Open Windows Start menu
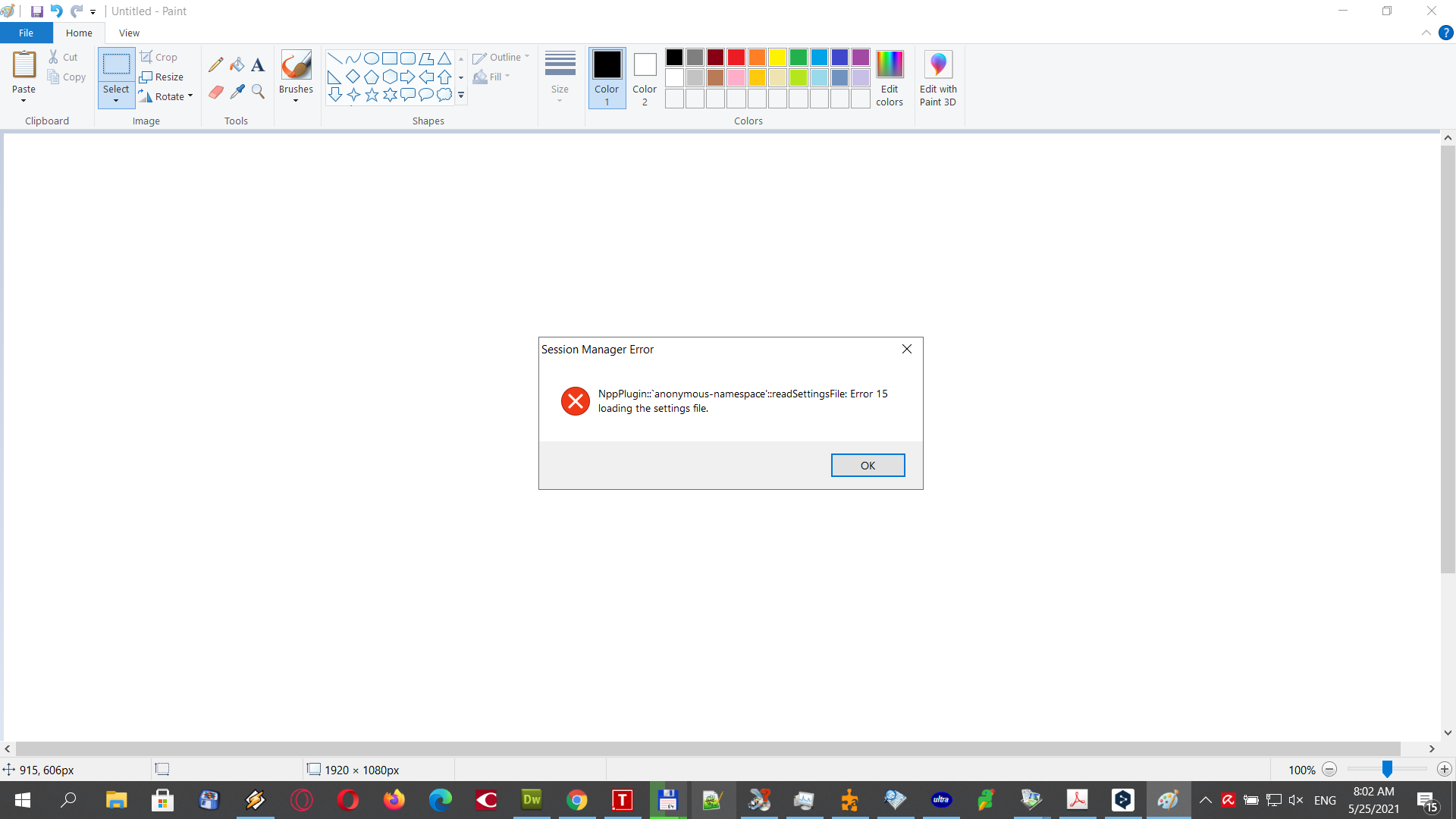Viewport: 1456px width, 819px height. click(23, 800)
